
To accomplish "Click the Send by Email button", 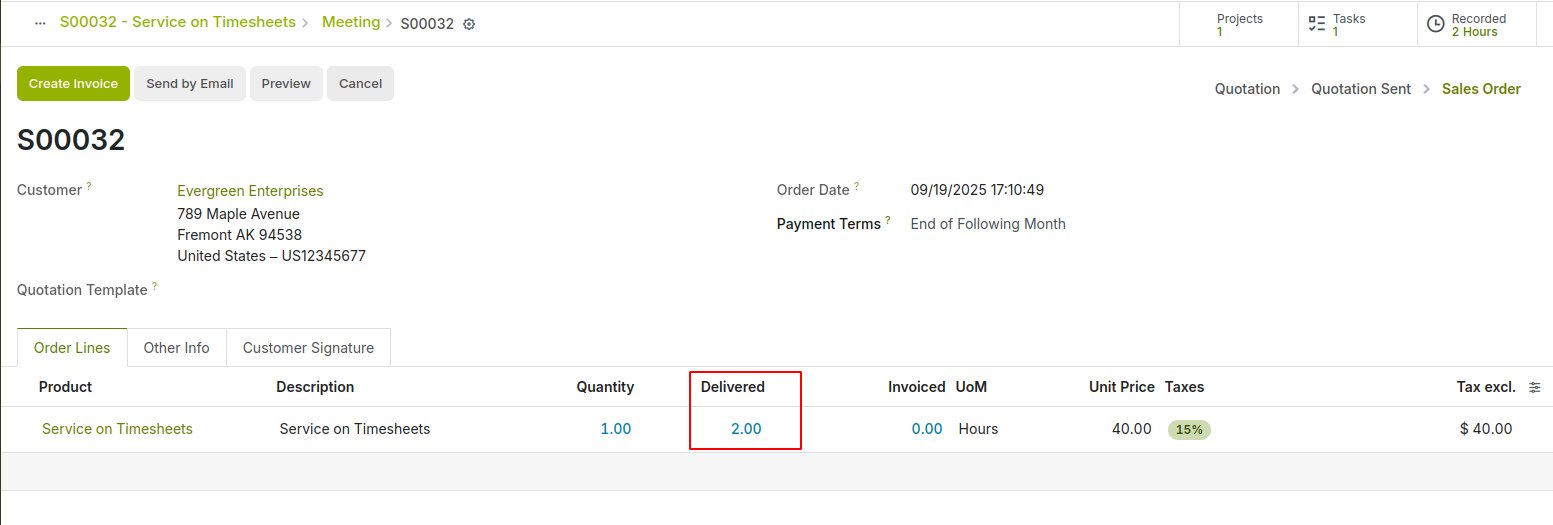I will (x=190, y=84).
